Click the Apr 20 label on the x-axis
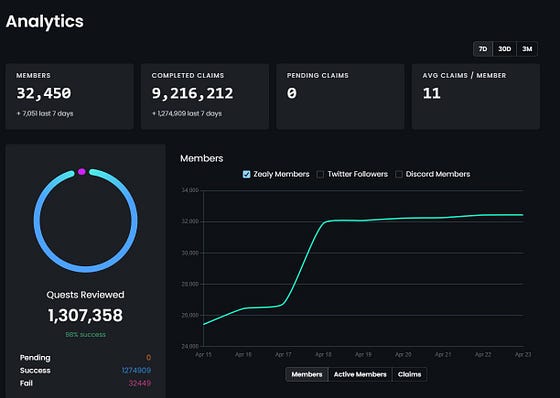Viewport: 560px width, 398px height. pyautogui.click(x=403, y=354)
